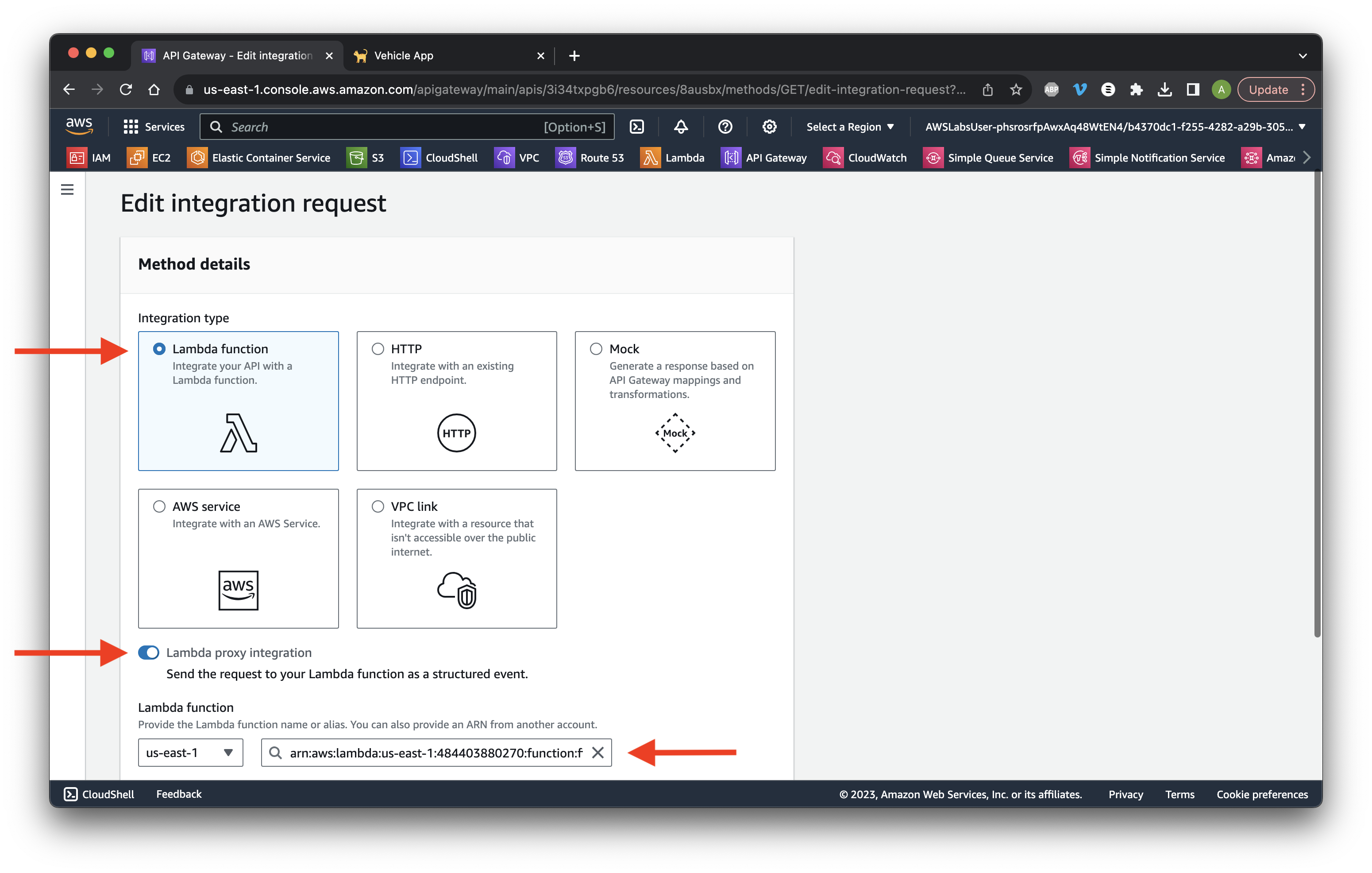Open the CloudShell icon in the top navigation
The image size is (1372, 873).
[x=636, y=127]
